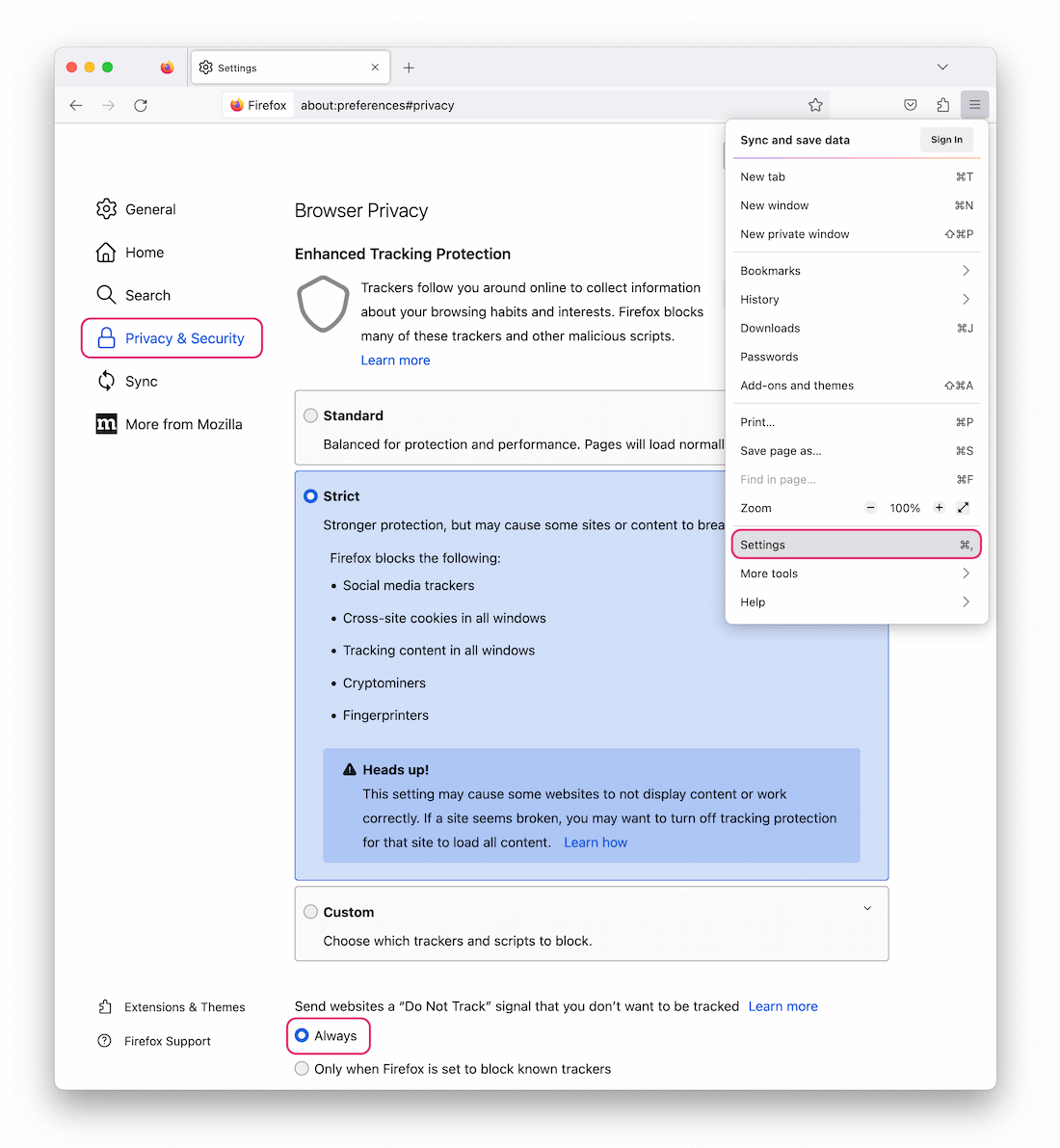This screenshot has width=1060, height=1148.
Task: Select Only when blocking known trackers radio
Action: coord(301,1068)
